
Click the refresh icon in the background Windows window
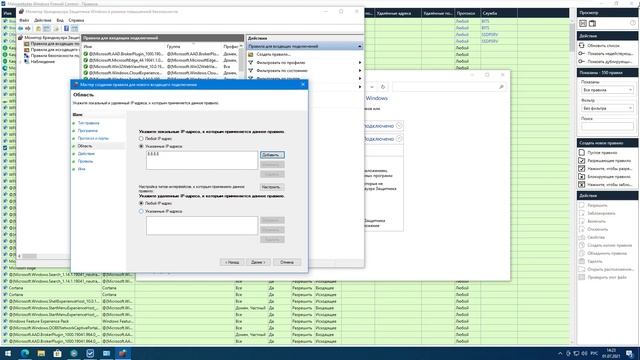coord(383,87)
